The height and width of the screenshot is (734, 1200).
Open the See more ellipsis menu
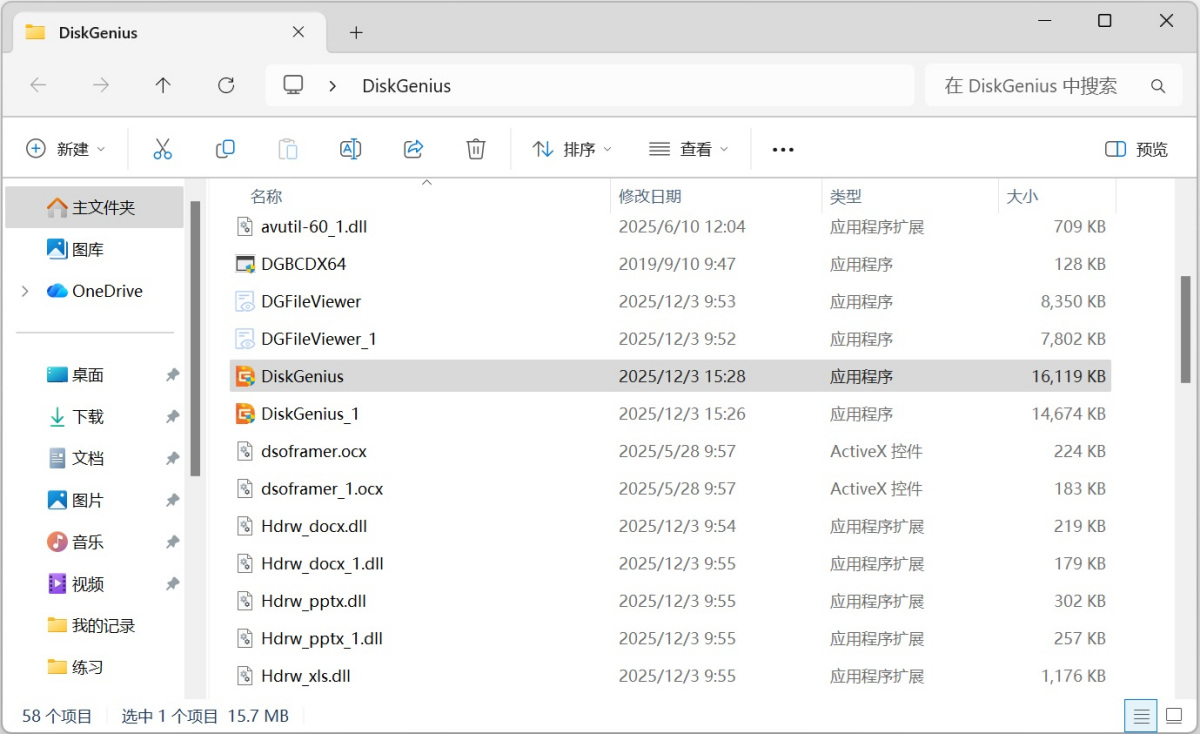tap(783, 149)
